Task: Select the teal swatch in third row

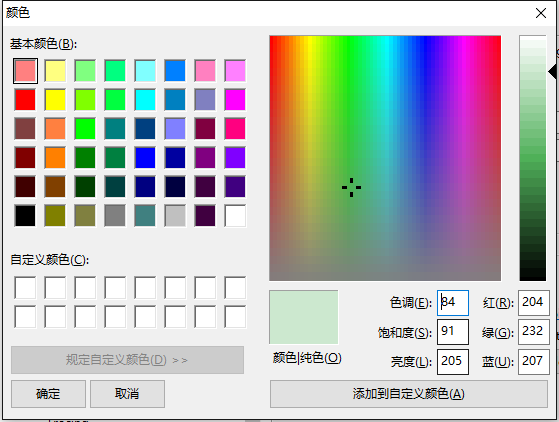Action: pyautogui.click(x=115, y=129)
